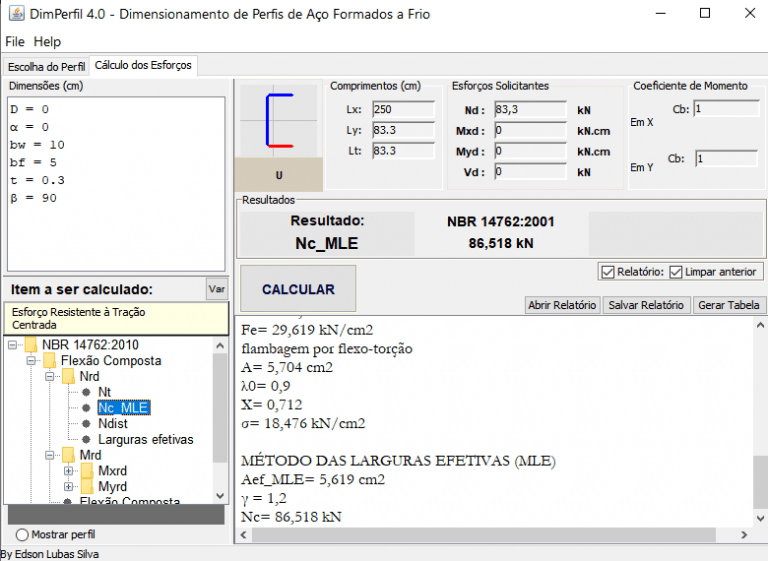Click the report panel scroll up arrow
The image size is (768, 561).
point(760,325)
